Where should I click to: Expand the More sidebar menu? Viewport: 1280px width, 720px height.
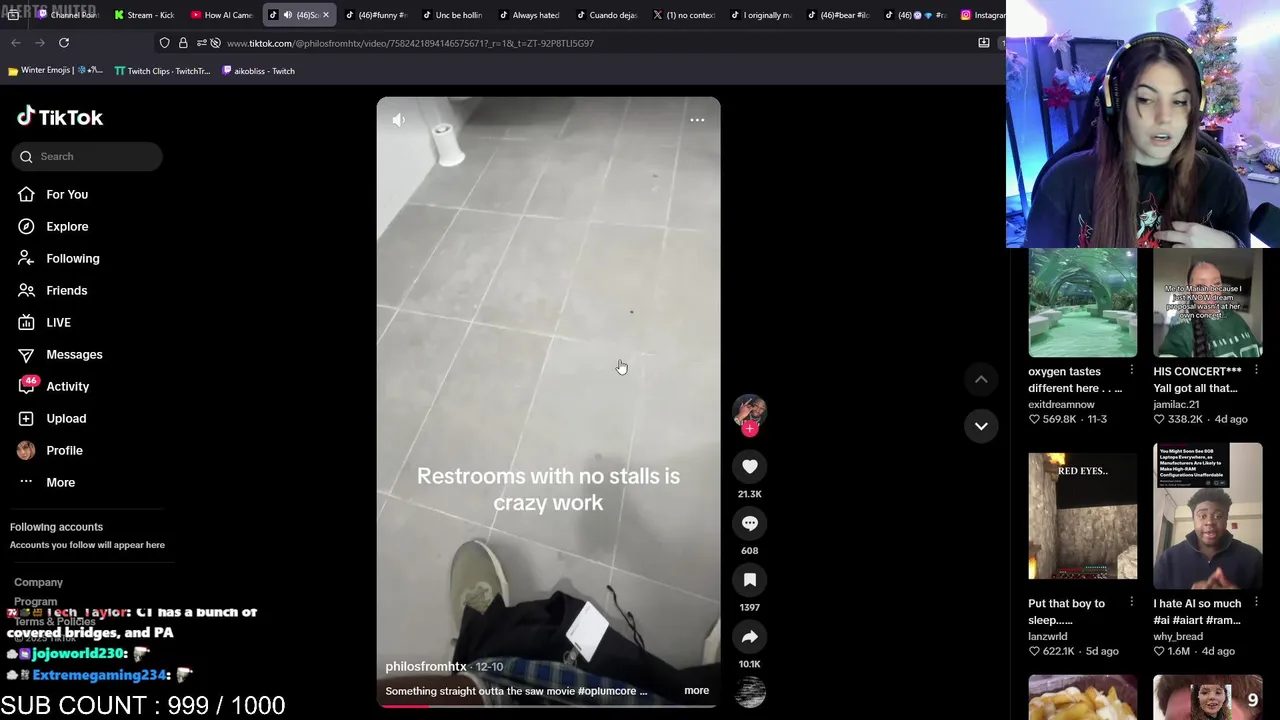click(60, 482)
